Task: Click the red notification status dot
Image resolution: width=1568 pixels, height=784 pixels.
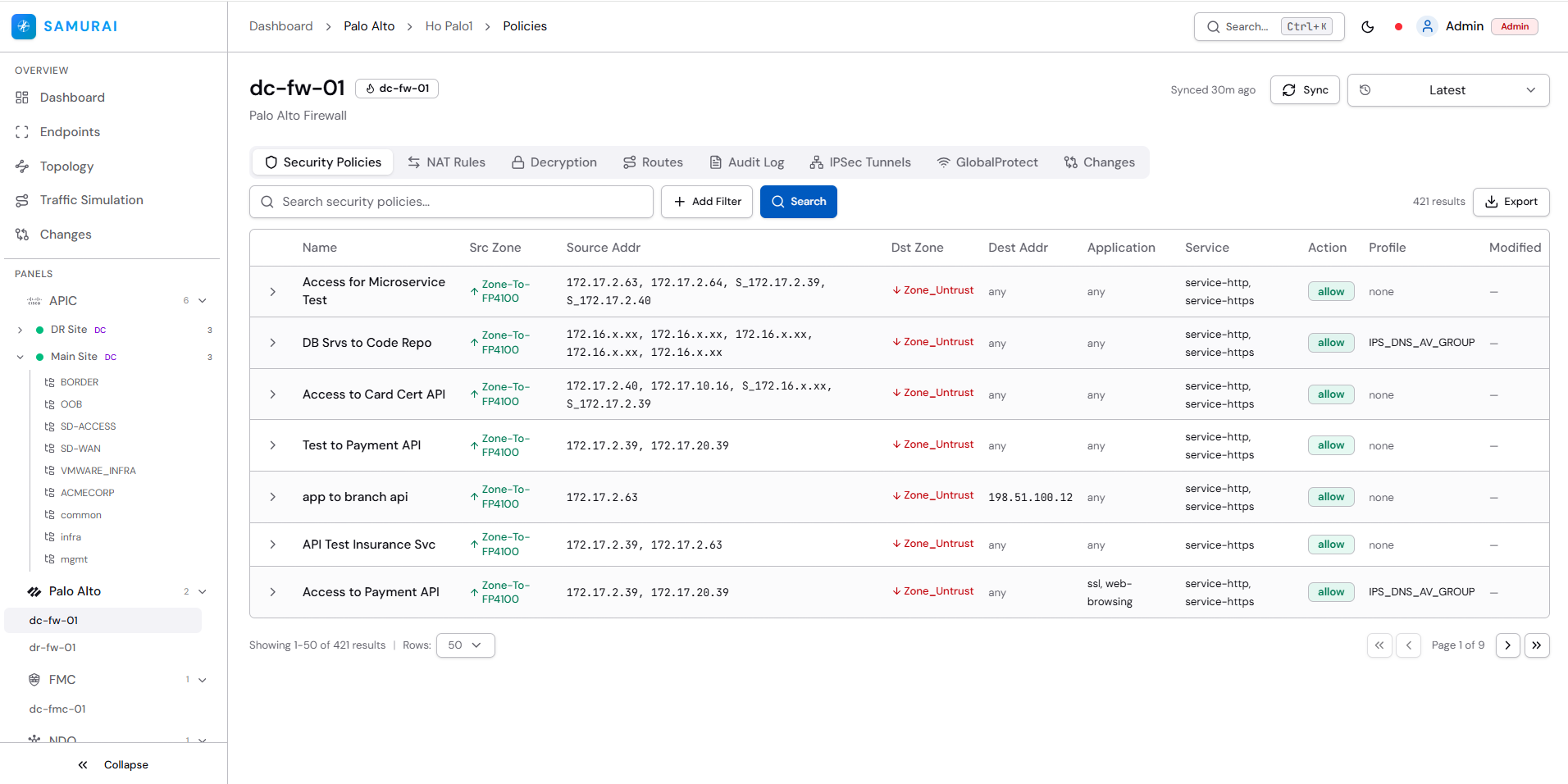Action: [x=1398, y=27]
